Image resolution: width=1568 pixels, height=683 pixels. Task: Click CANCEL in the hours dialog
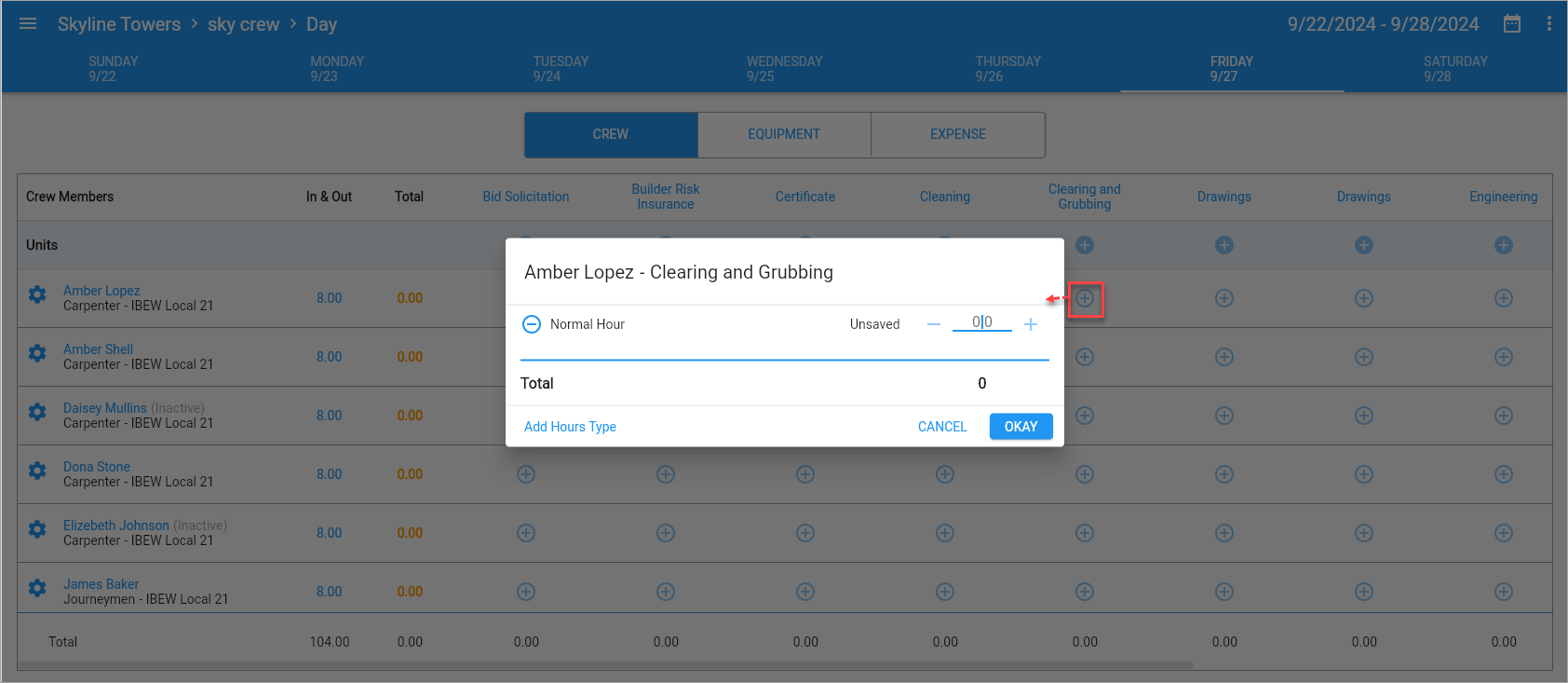[942, 427]
